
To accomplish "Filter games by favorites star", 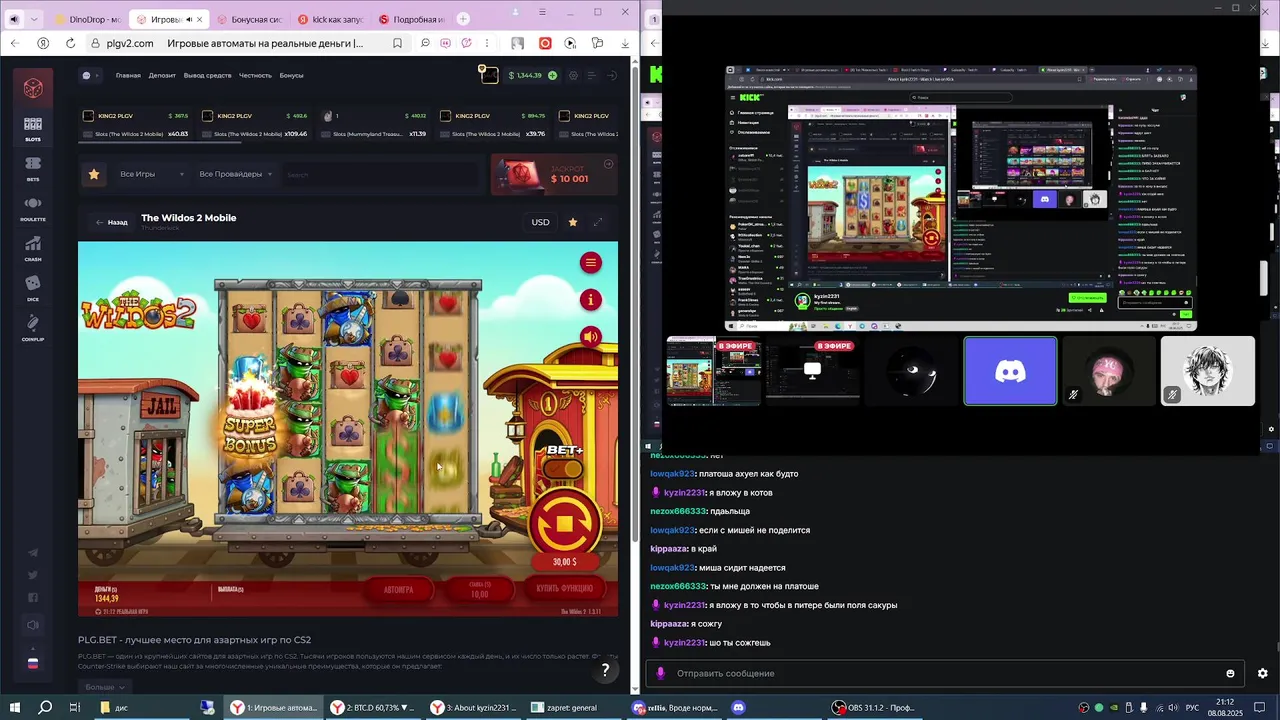I will coord(94,174).
